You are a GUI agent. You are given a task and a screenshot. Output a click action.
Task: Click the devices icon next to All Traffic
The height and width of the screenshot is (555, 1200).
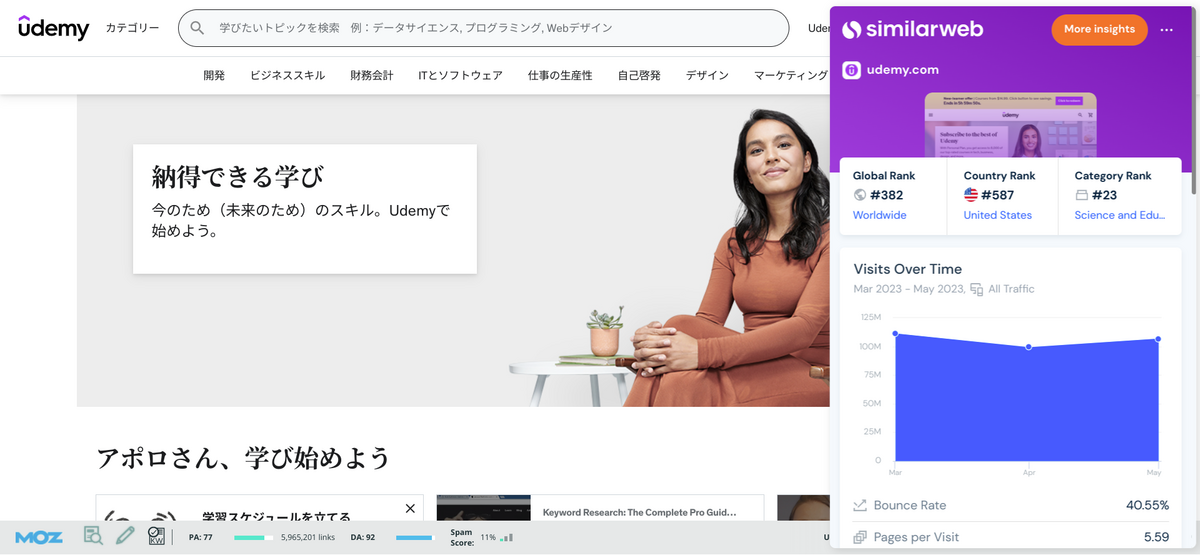coord(976,289)
